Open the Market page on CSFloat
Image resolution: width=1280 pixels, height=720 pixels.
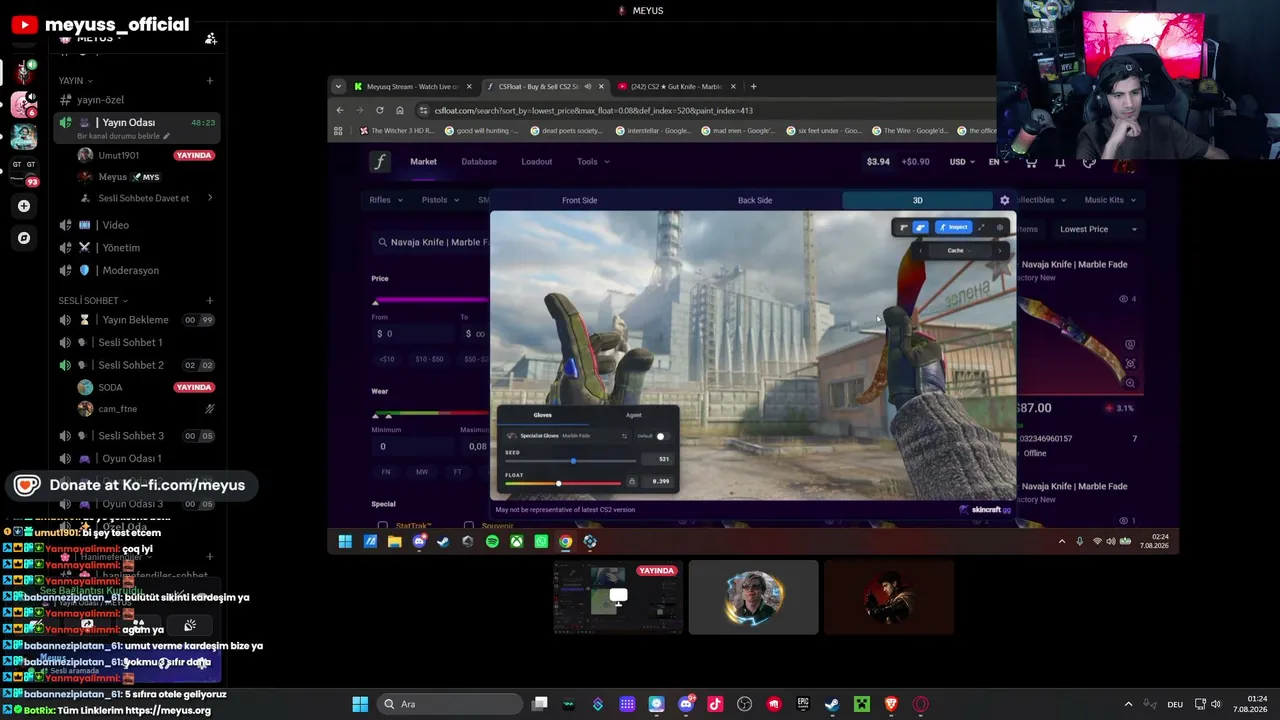(423, 162)
